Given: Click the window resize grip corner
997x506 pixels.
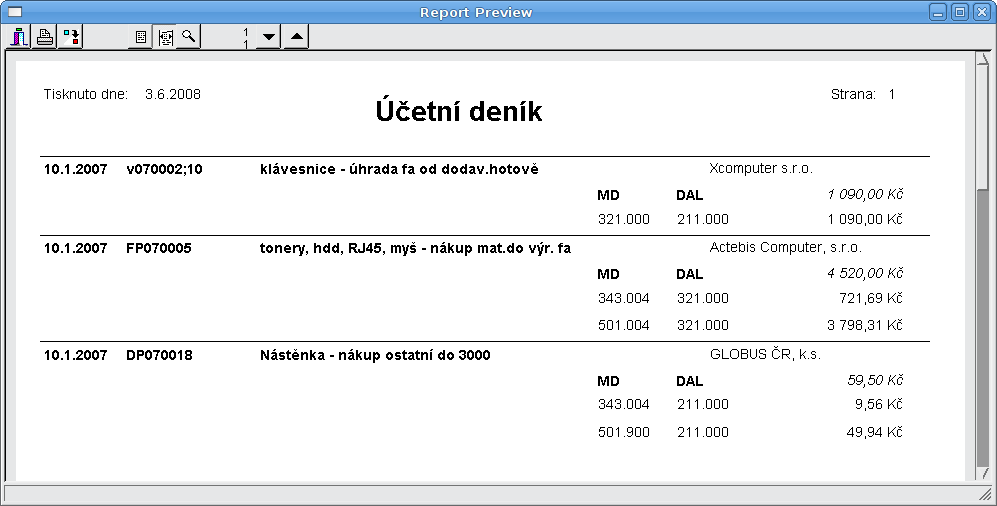Looking at the screenshot, I should click(x=984, y=495).
